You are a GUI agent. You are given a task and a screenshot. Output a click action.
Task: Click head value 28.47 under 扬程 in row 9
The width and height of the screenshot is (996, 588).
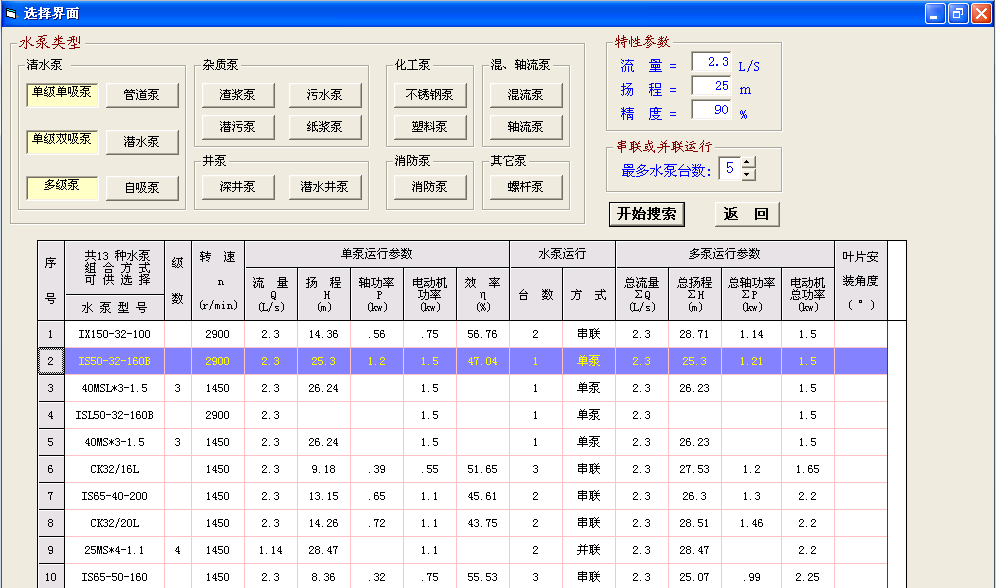tap(323, 550)
